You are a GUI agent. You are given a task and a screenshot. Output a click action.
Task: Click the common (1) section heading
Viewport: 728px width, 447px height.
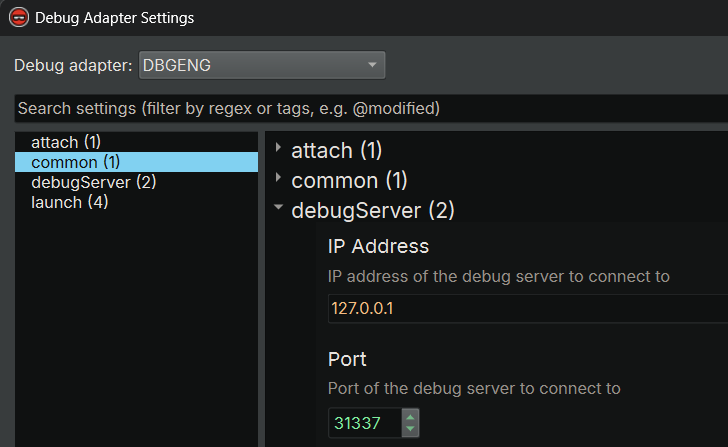coord(349,180)
